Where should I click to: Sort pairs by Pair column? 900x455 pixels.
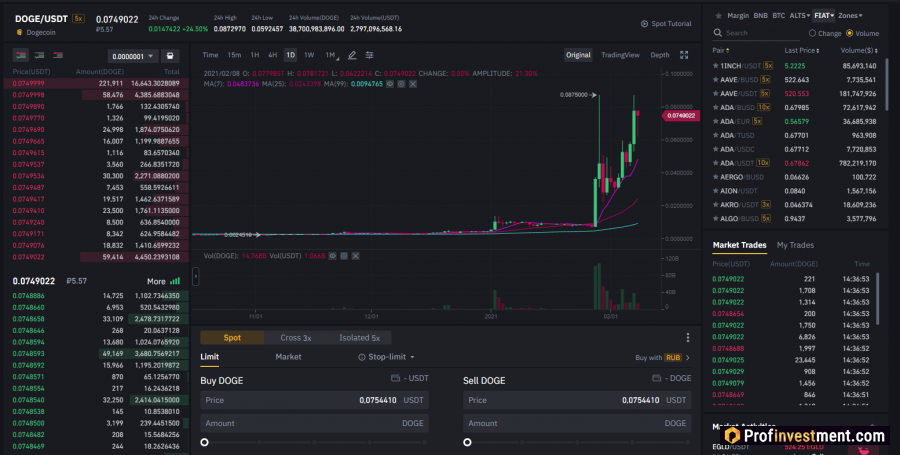pyautogui.click(x=721, y=50)
